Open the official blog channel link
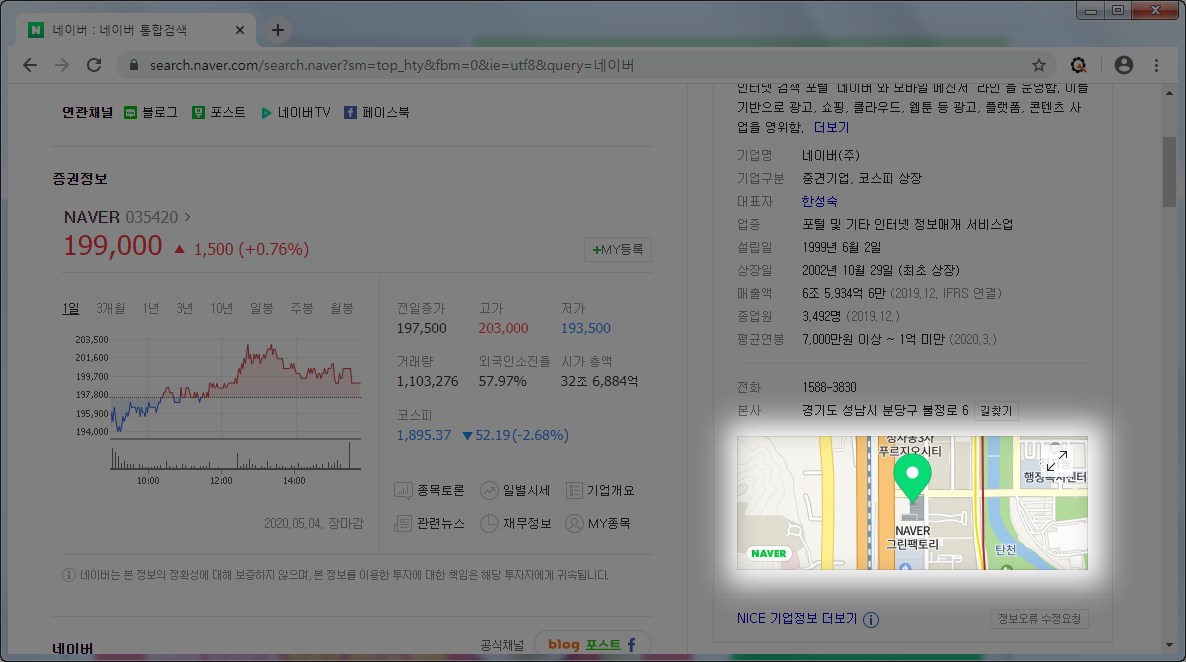 (564, 645)
